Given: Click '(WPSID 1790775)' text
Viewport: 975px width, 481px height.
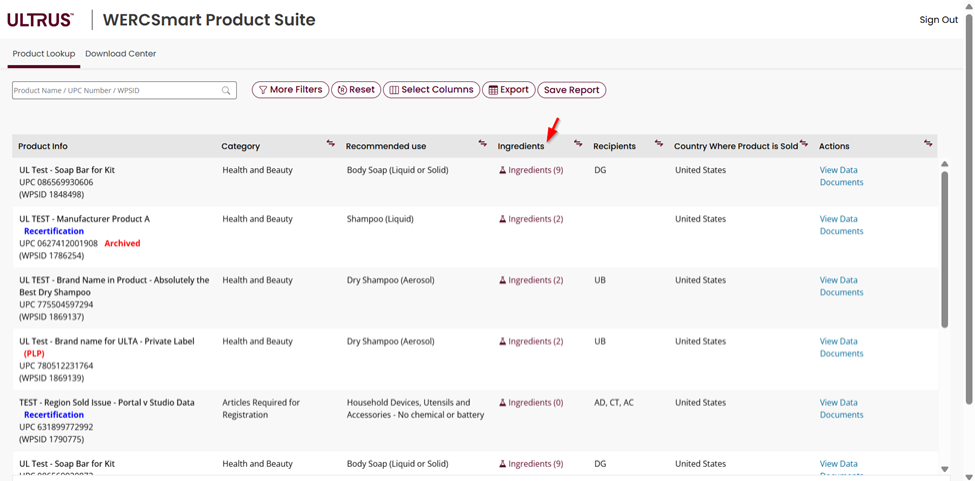Looking at the screenshot, I should 52,439.
